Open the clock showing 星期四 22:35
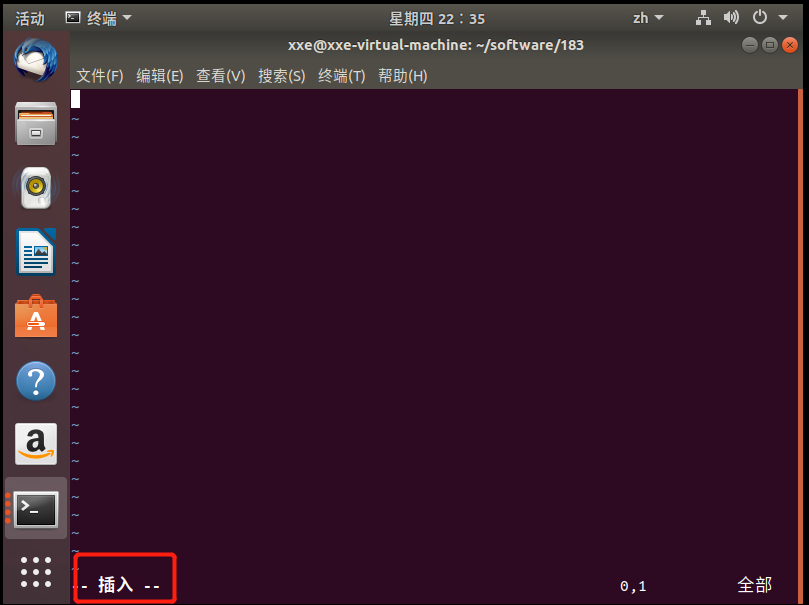The height and width of the screenshot is (605, 809). tap(436, 19)
